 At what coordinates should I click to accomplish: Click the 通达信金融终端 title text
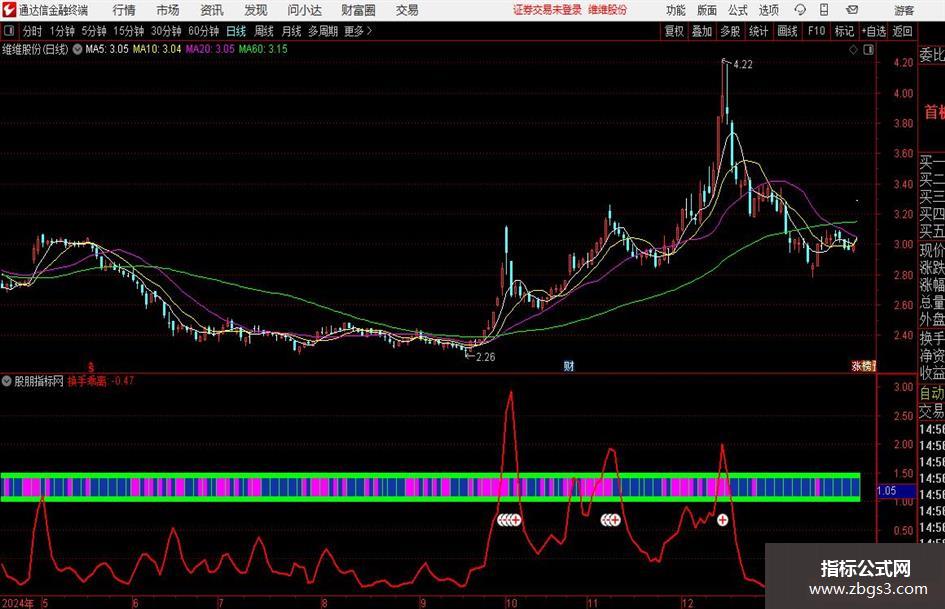(53, 10)
